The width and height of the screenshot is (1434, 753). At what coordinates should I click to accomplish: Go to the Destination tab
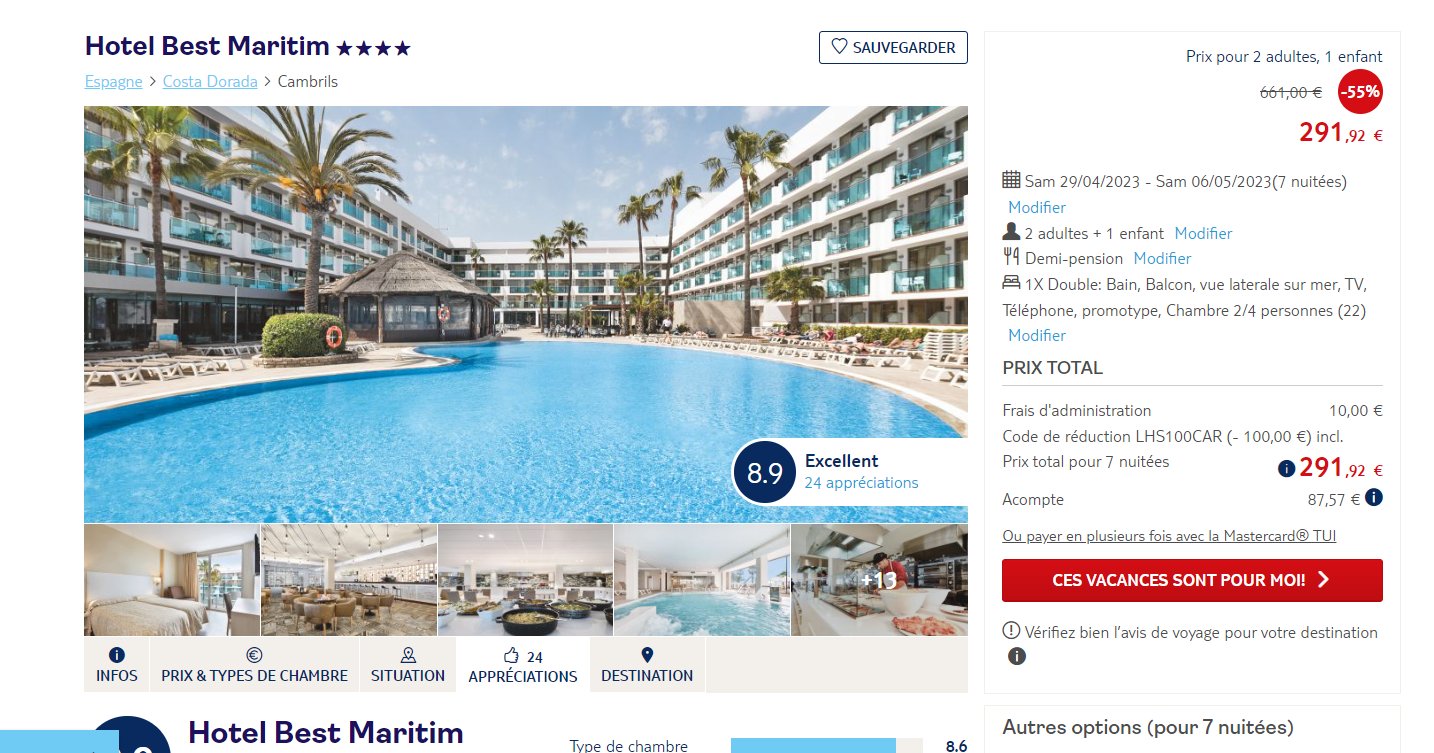[x=647, y=665]
